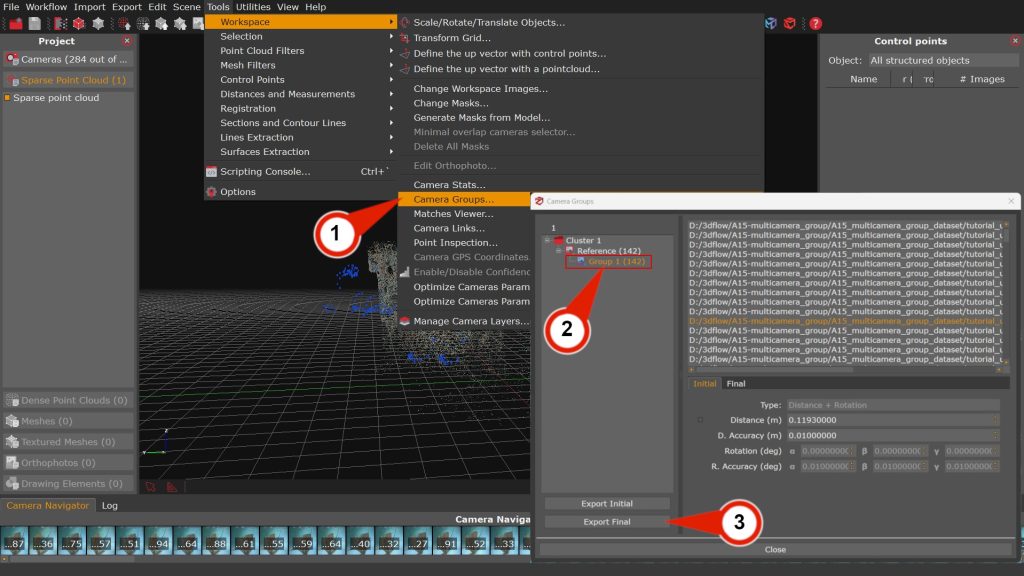
Task: Click the Scripting Console menu icon
Action: (x=211, y=172)
